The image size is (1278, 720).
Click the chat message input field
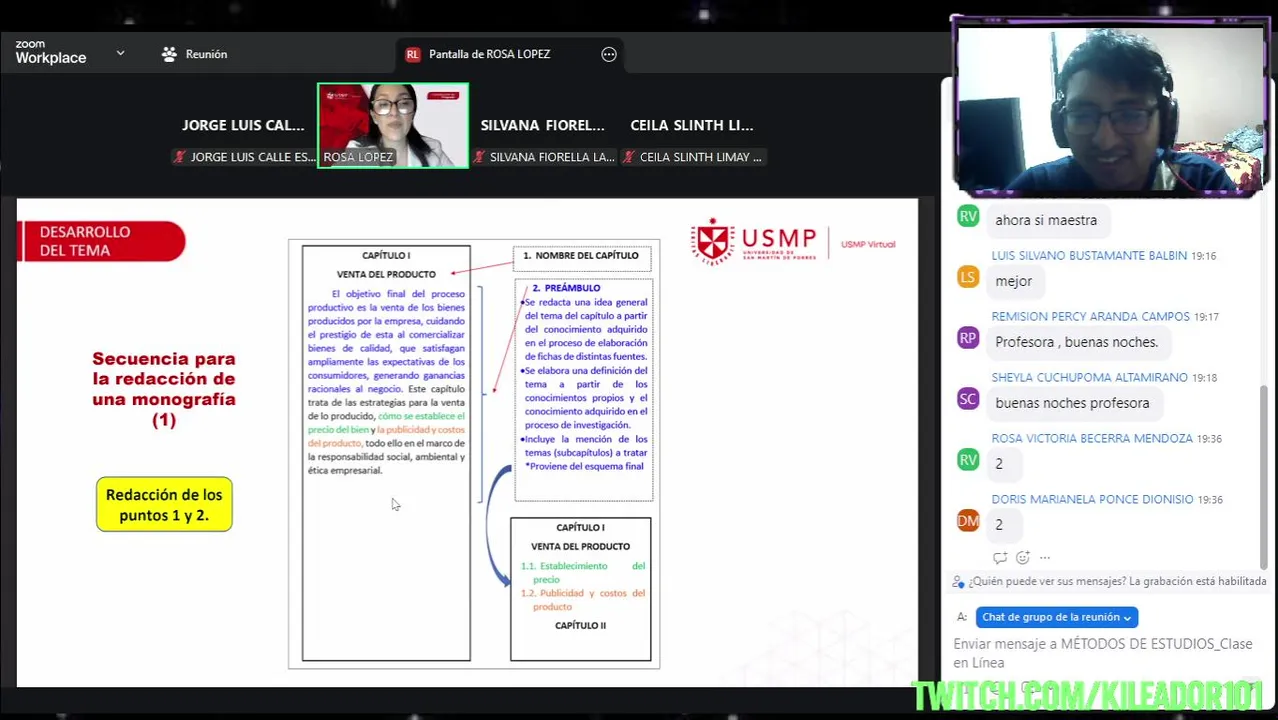(1103, 653)
